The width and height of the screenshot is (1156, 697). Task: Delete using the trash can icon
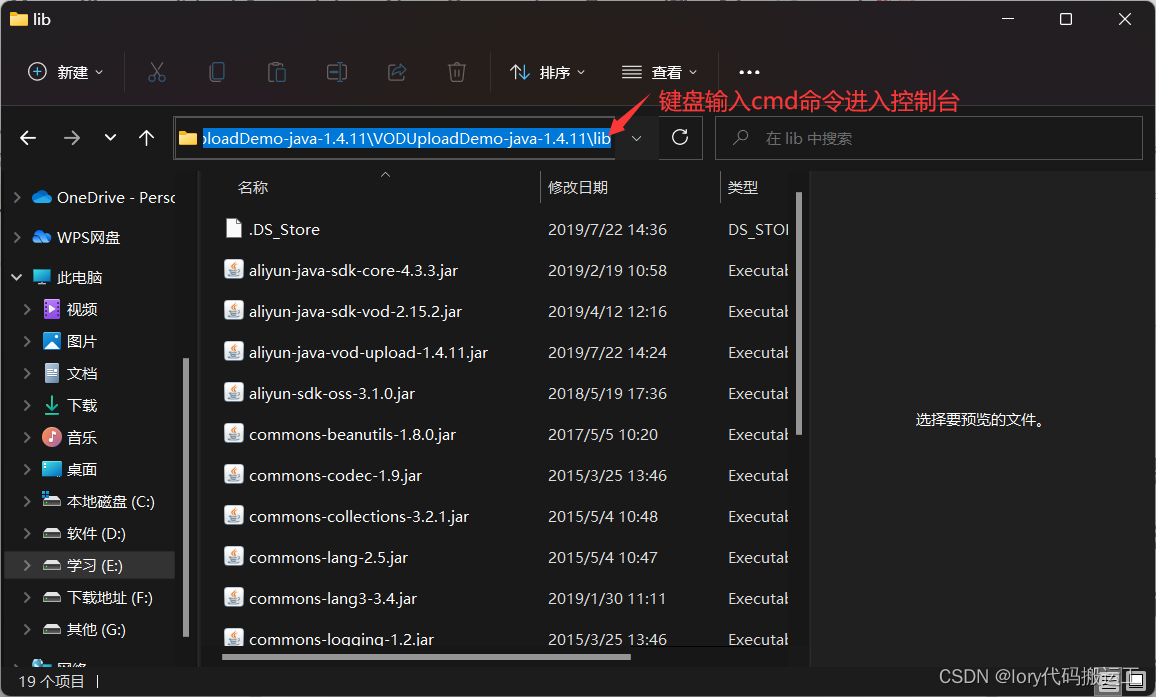(x=456, y=71)
